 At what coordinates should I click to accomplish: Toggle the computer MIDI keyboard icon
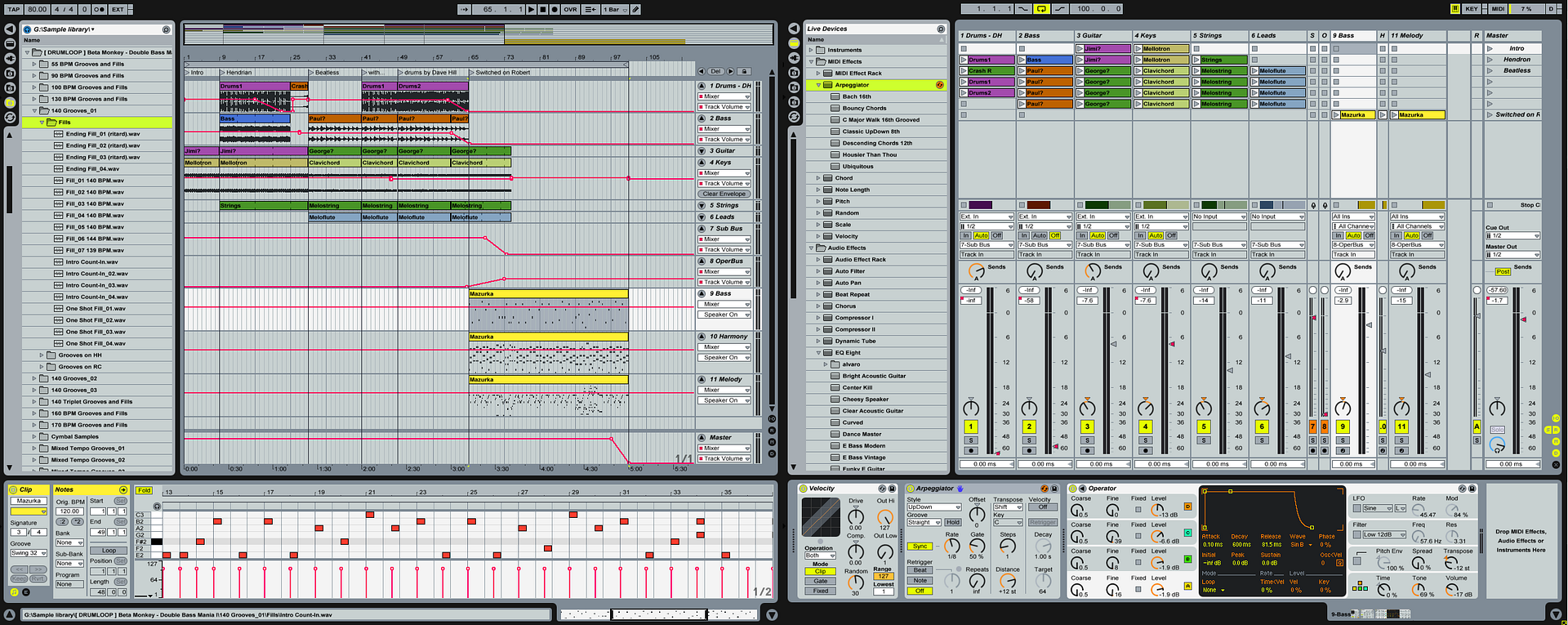tap(1455, 9)
